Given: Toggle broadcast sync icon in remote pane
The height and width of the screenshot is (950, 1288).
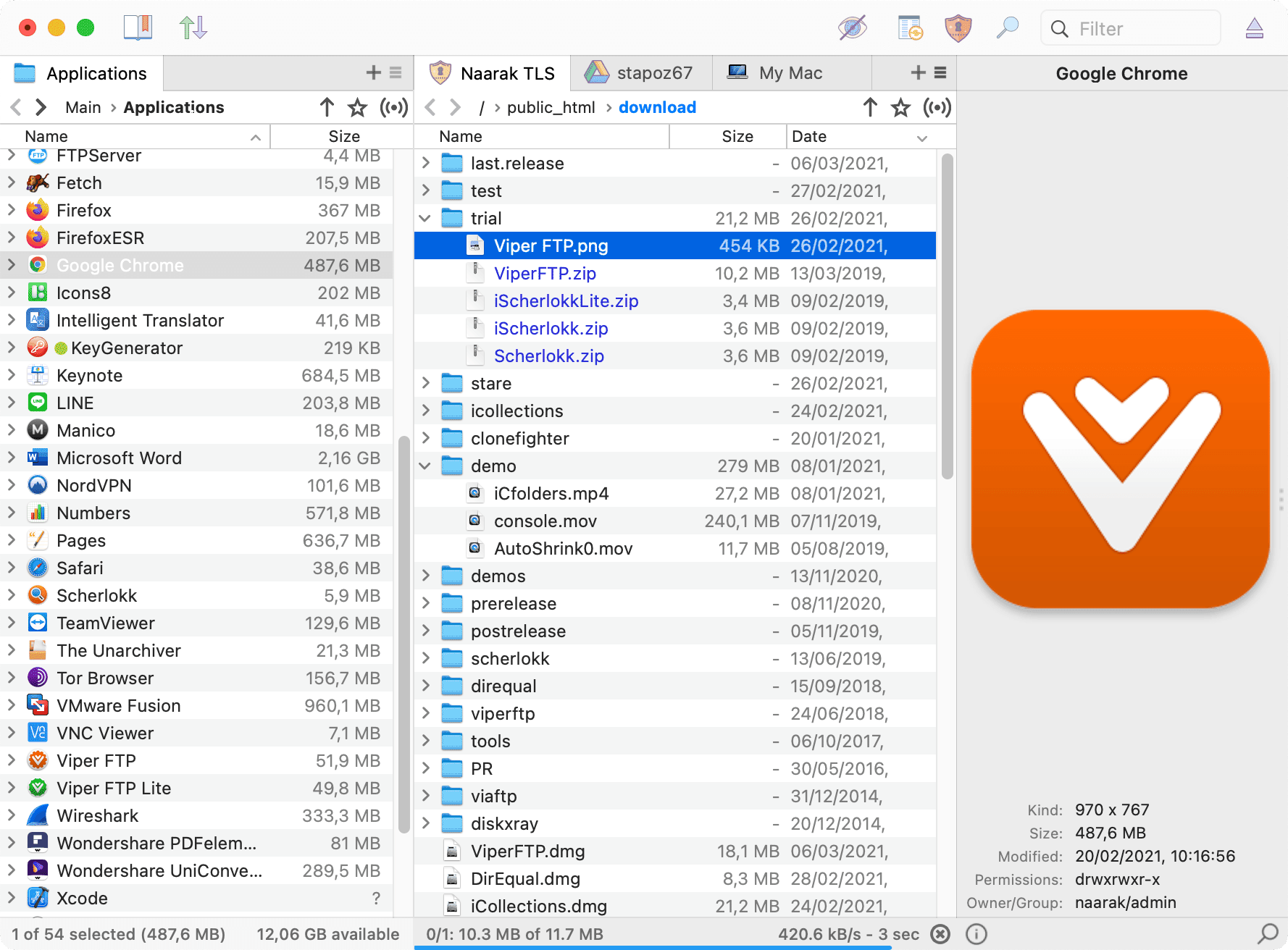Looking at the screenshot, I should coord(937,108).
